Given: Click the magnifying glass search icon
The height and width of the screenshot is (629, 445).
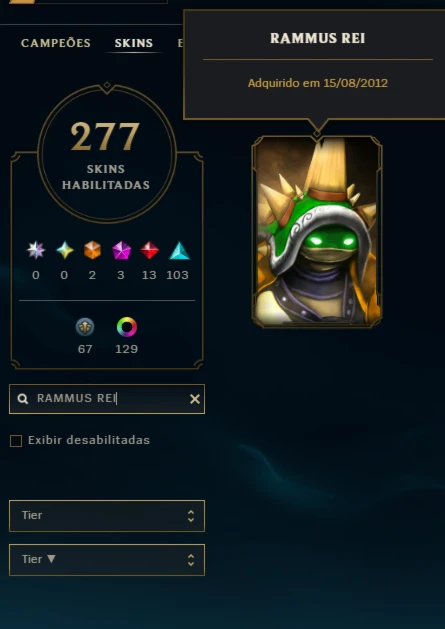Looking at the screenshot, I should (x=23, y=399).
